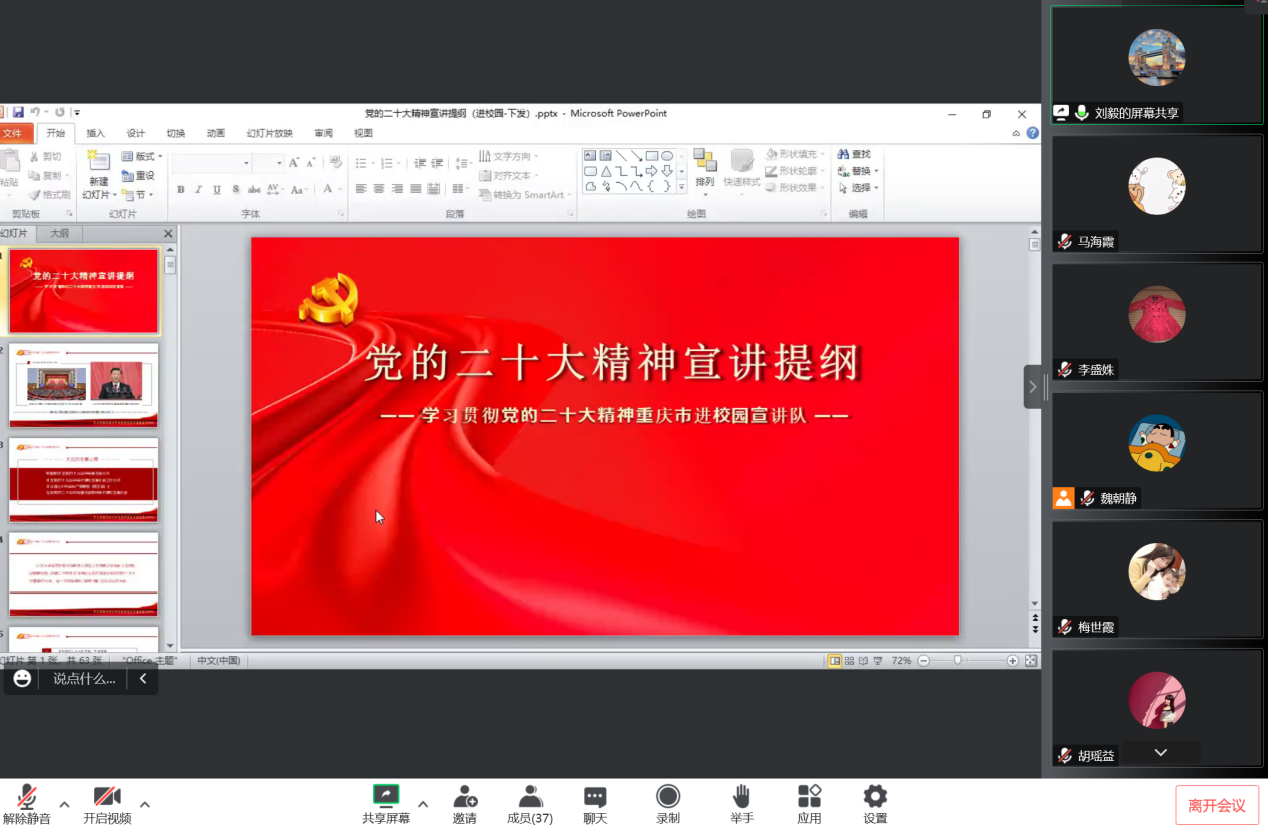Image resolution: width=1268 pixels, height=830 pixels.
Task: Select rectangle shape in shapes gallery
Action: pyautogui.click(x=651, y=156)
